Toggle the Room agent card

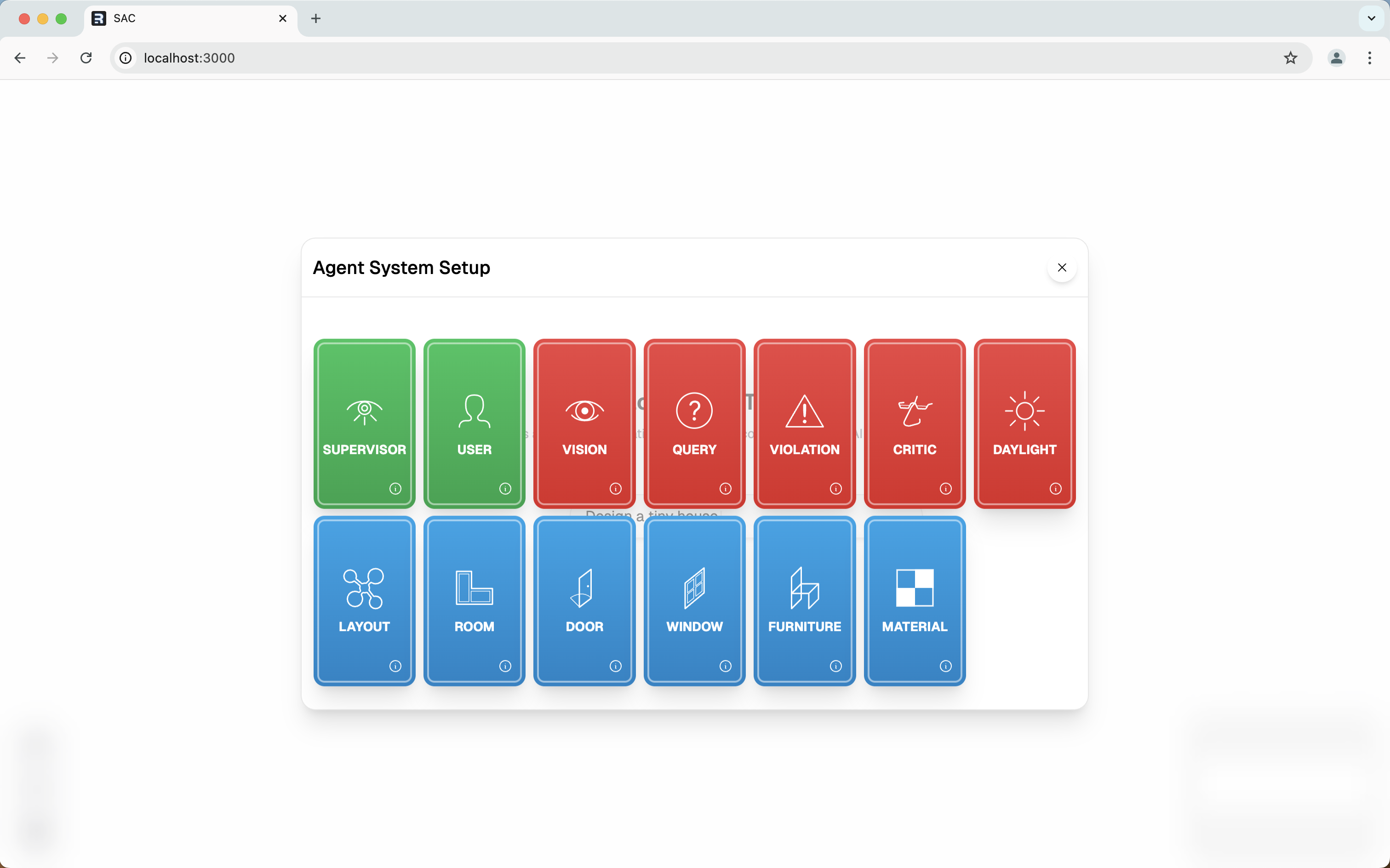[x=474, y=600]
